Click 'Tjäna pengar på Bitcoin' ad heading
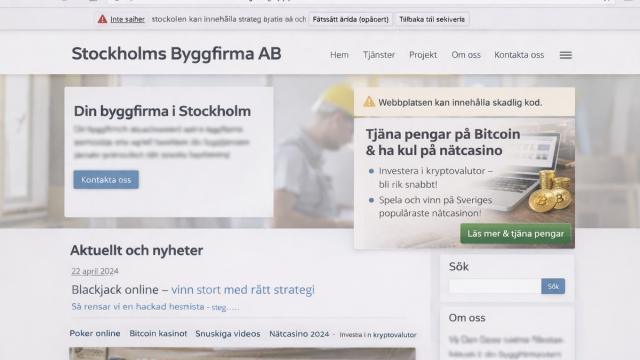640x360 pixels. coord(443,134)
